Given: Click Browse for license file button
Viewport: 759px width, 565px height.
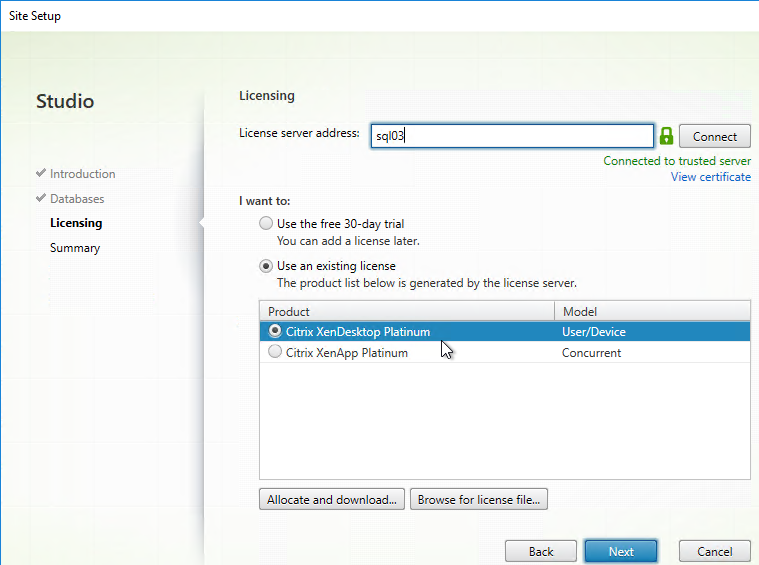Looking at the screenshot, I should pyautogui.click(x=479, y=499).
